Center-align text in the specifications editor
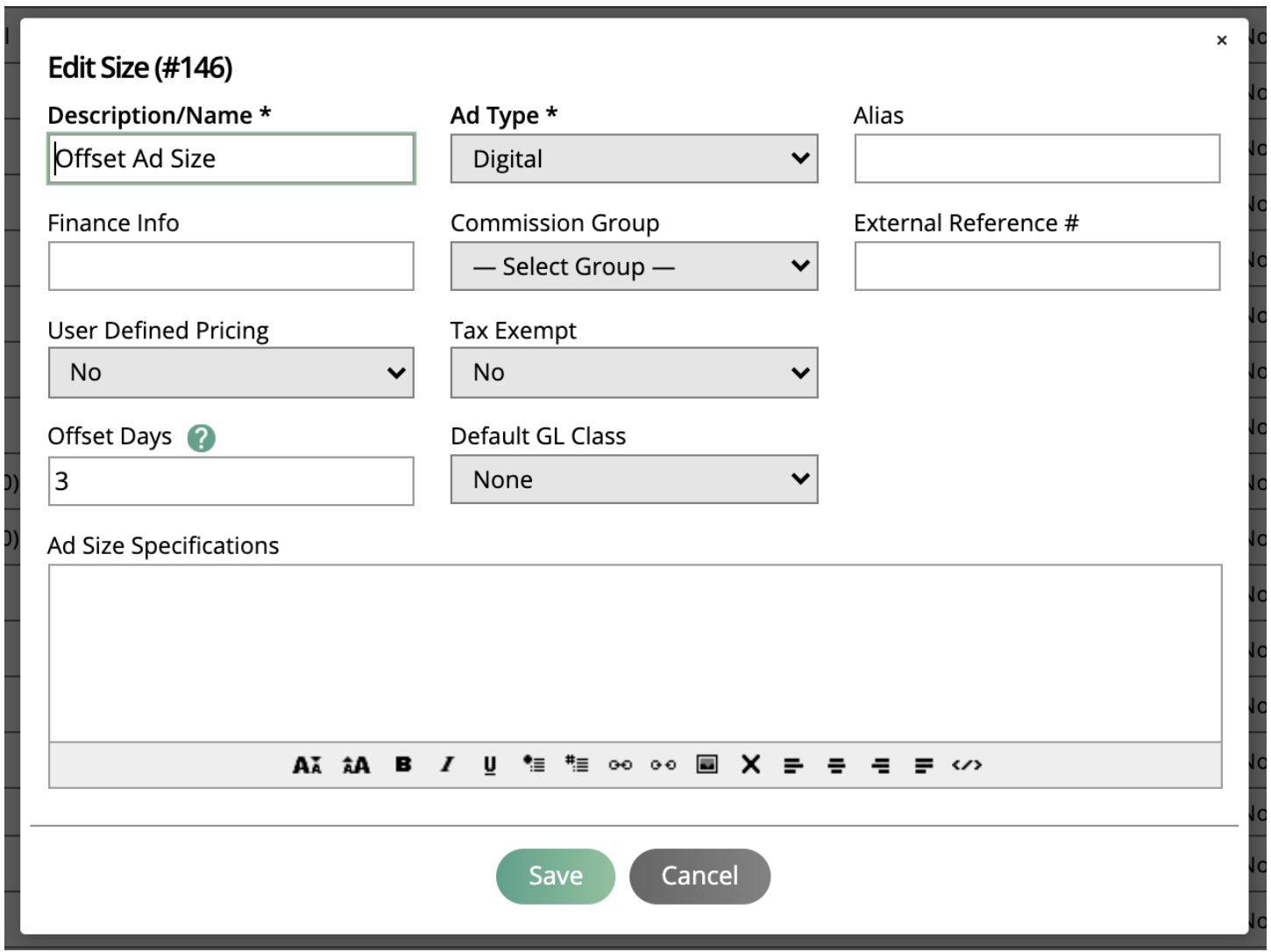This screenshot has height=952, width=1271. 835,764
